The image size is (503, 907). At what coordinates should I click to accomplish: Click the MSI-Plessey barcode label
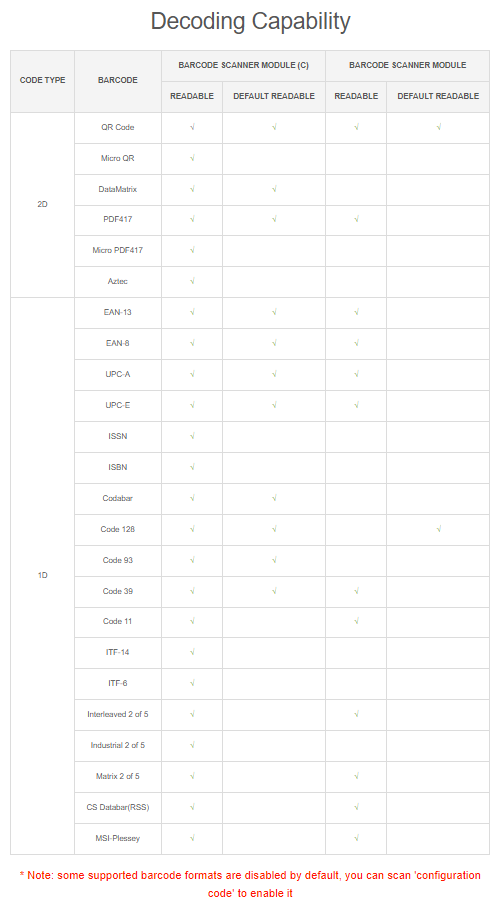pyautogui.click(x=118, y=838)
